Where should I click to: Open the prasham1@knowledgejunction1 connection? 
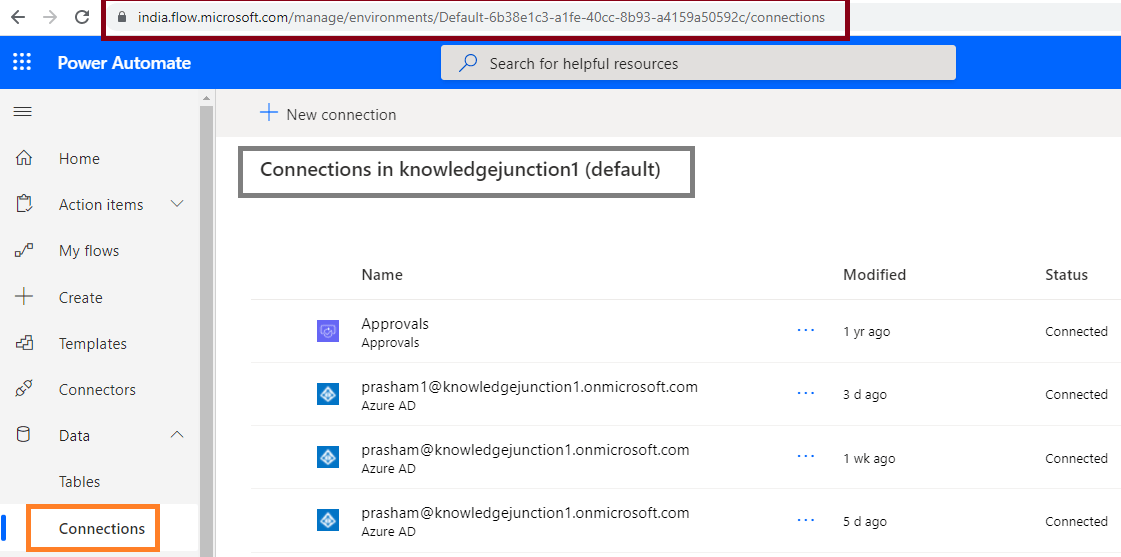(529, 387)
